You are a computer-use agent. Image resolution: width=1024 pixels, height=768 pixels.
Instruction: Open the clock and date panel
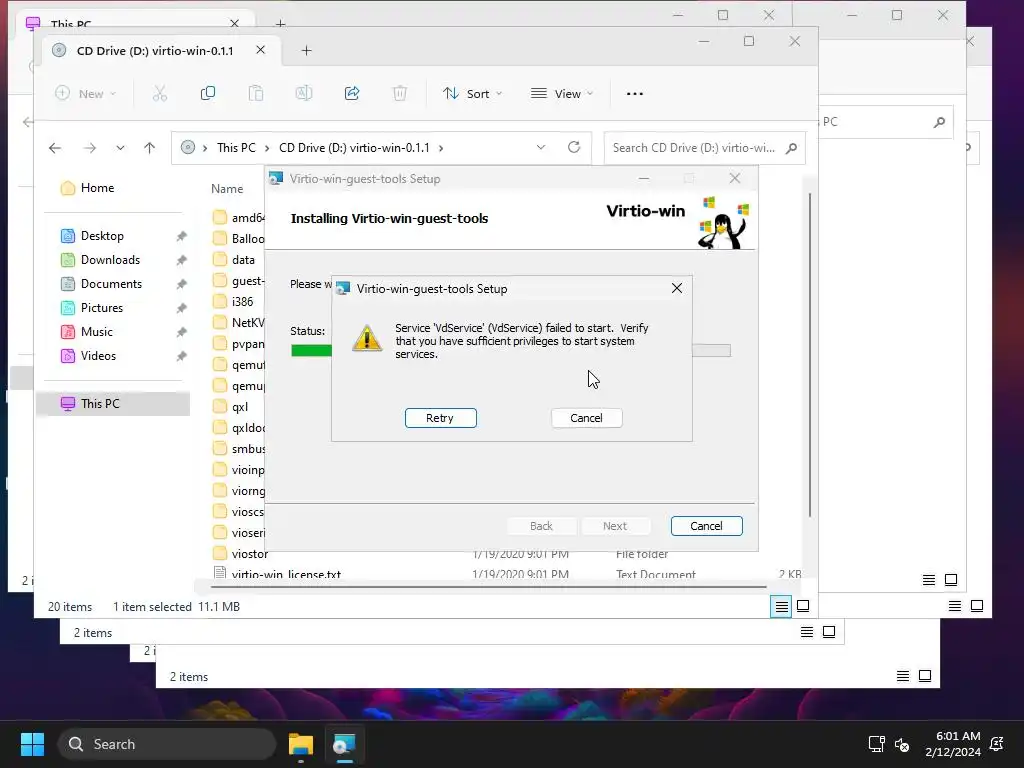point(953,744)
